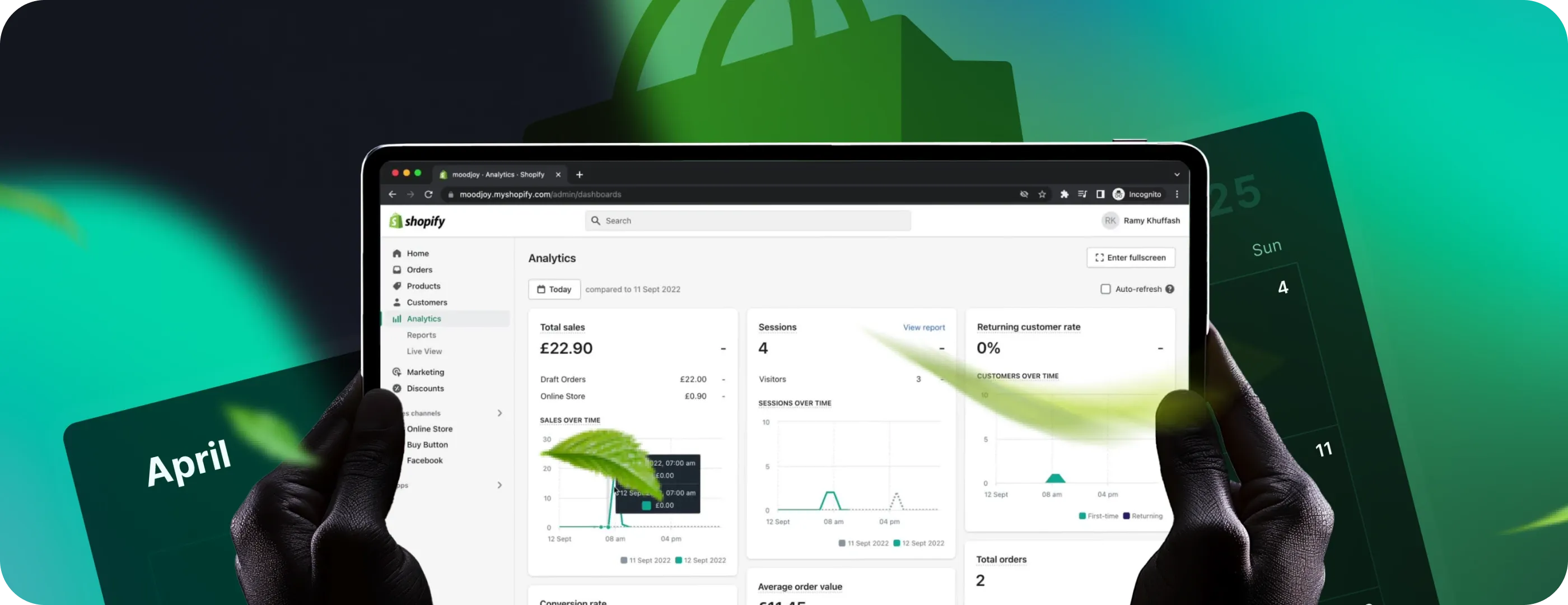
Task: Expand the Apps section chevron
Action: pos(500,485)
